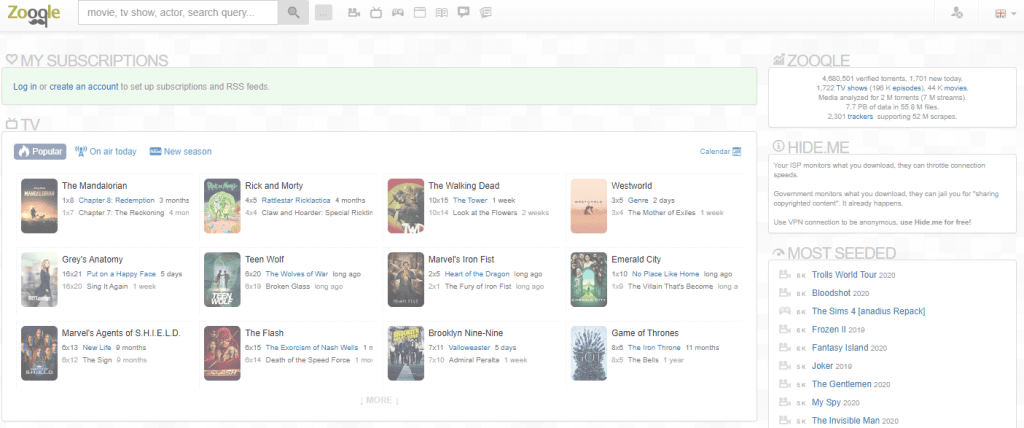Open the Books category icon
The image size is (1024, 428).
tap(441, 12)
